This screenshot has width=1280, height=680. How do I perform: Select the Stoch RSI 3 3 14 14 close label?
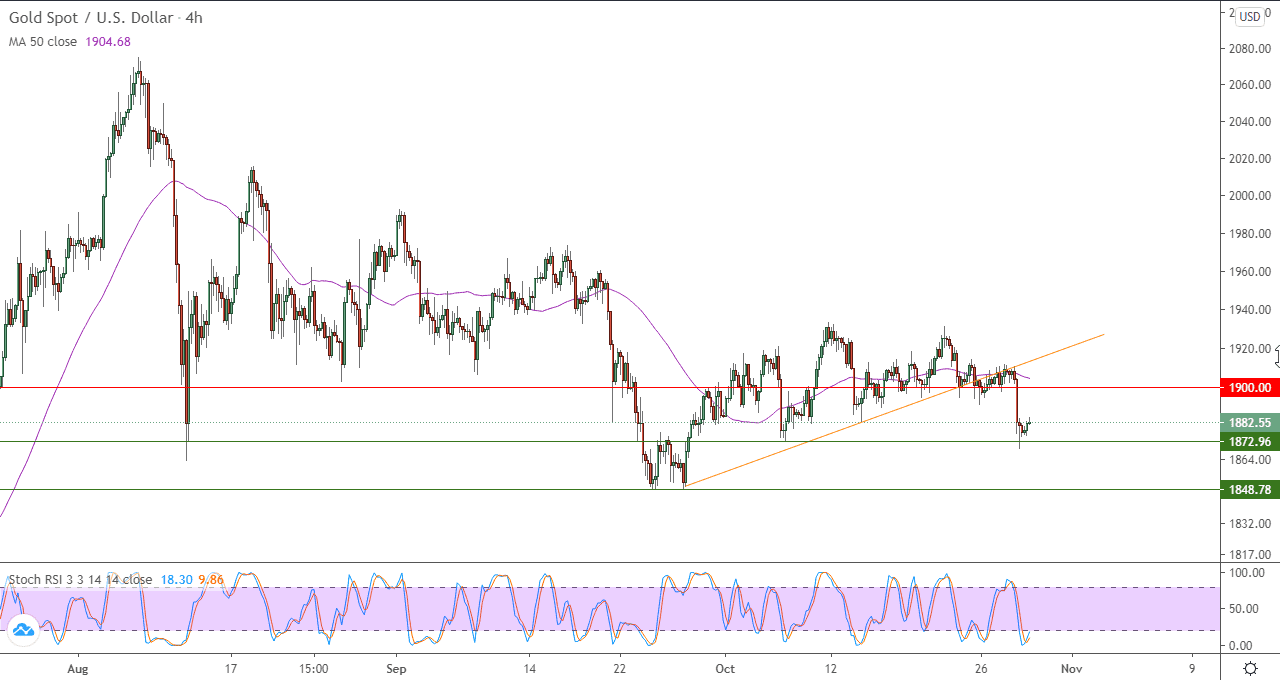[81, 580]
